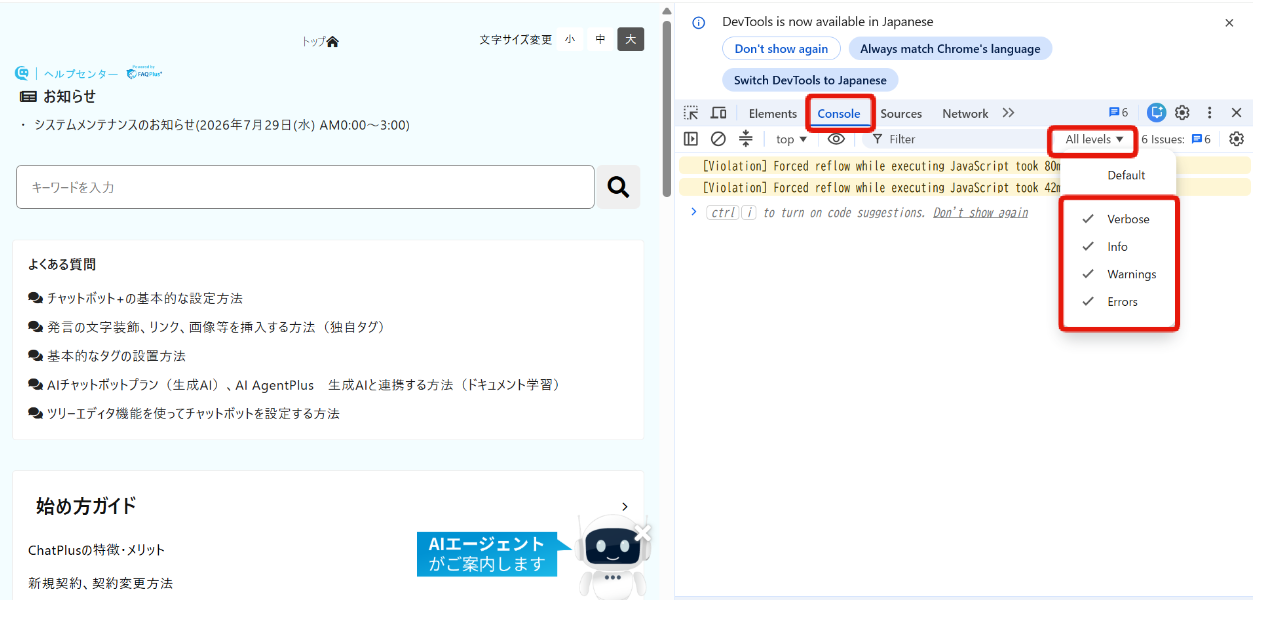
Task: Click the info icon in the language notice
Action: point(699,22)
